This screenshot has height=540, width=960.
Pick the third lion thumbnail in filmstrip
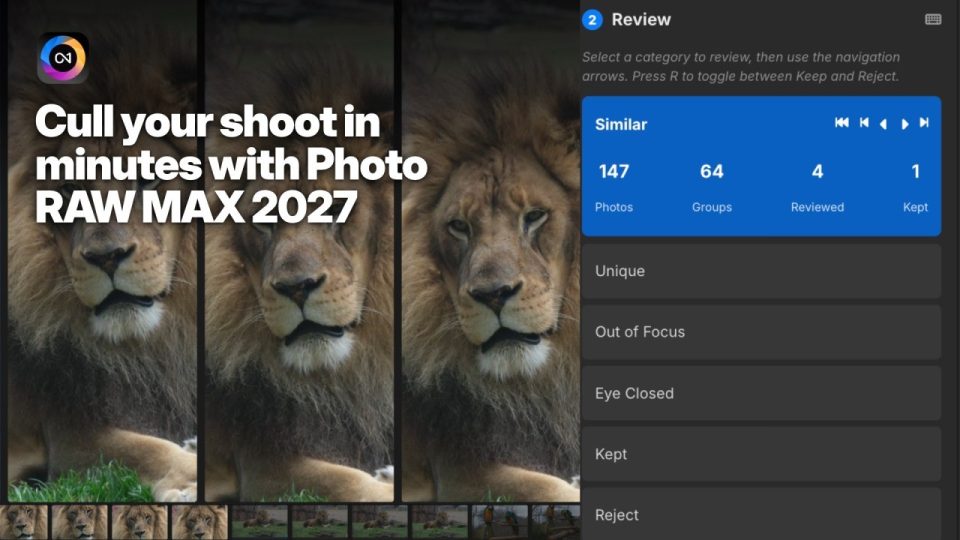click(140, 522)
